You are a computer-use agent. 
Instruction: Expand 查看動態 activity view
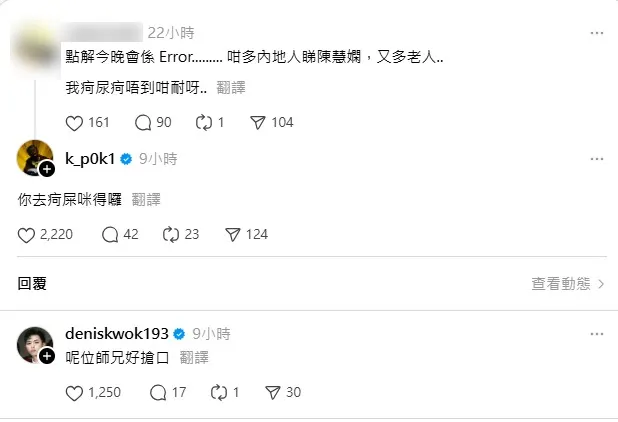(567, 284)
